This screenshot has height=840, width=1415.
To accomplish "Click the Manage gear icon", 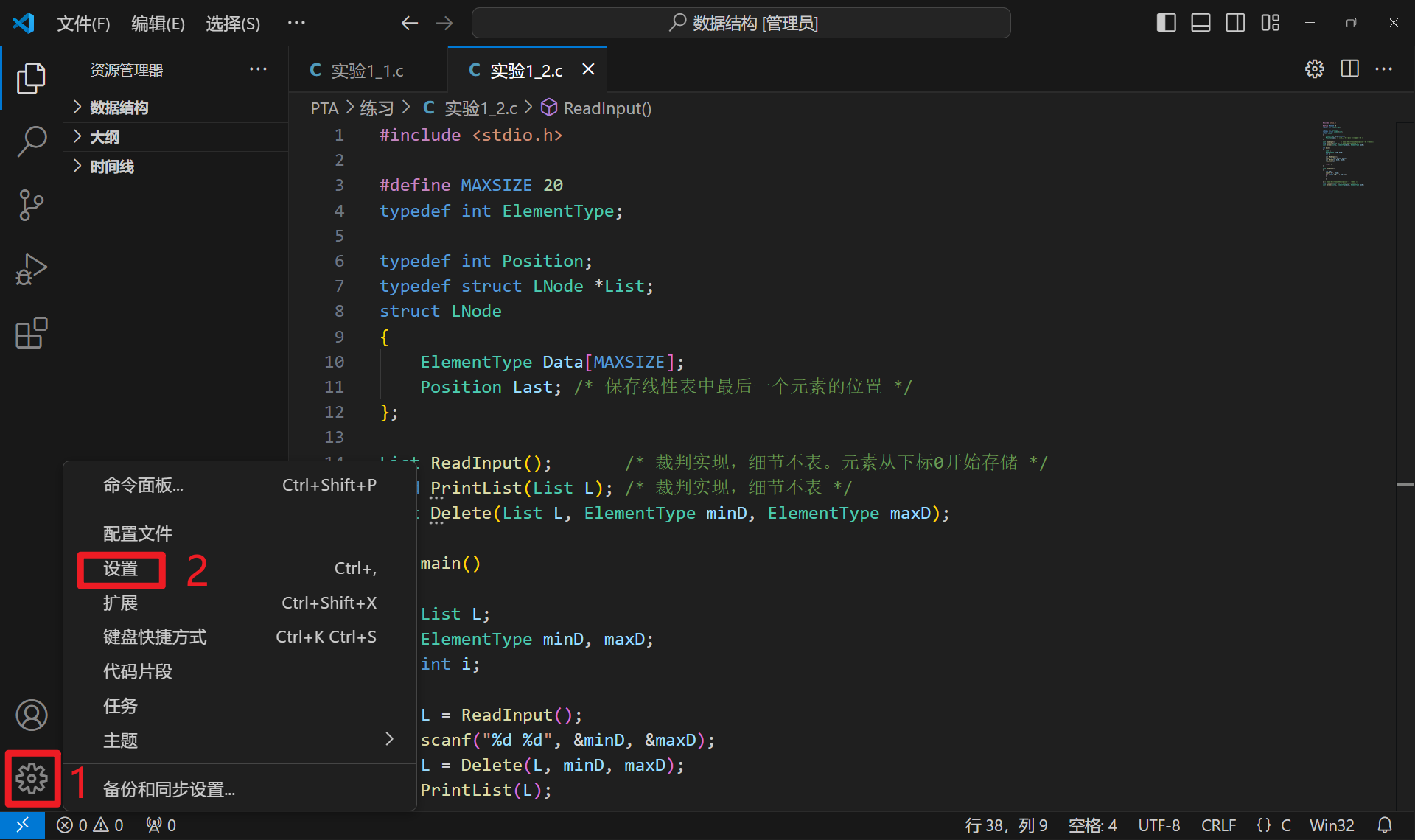I will pos(32,778).
